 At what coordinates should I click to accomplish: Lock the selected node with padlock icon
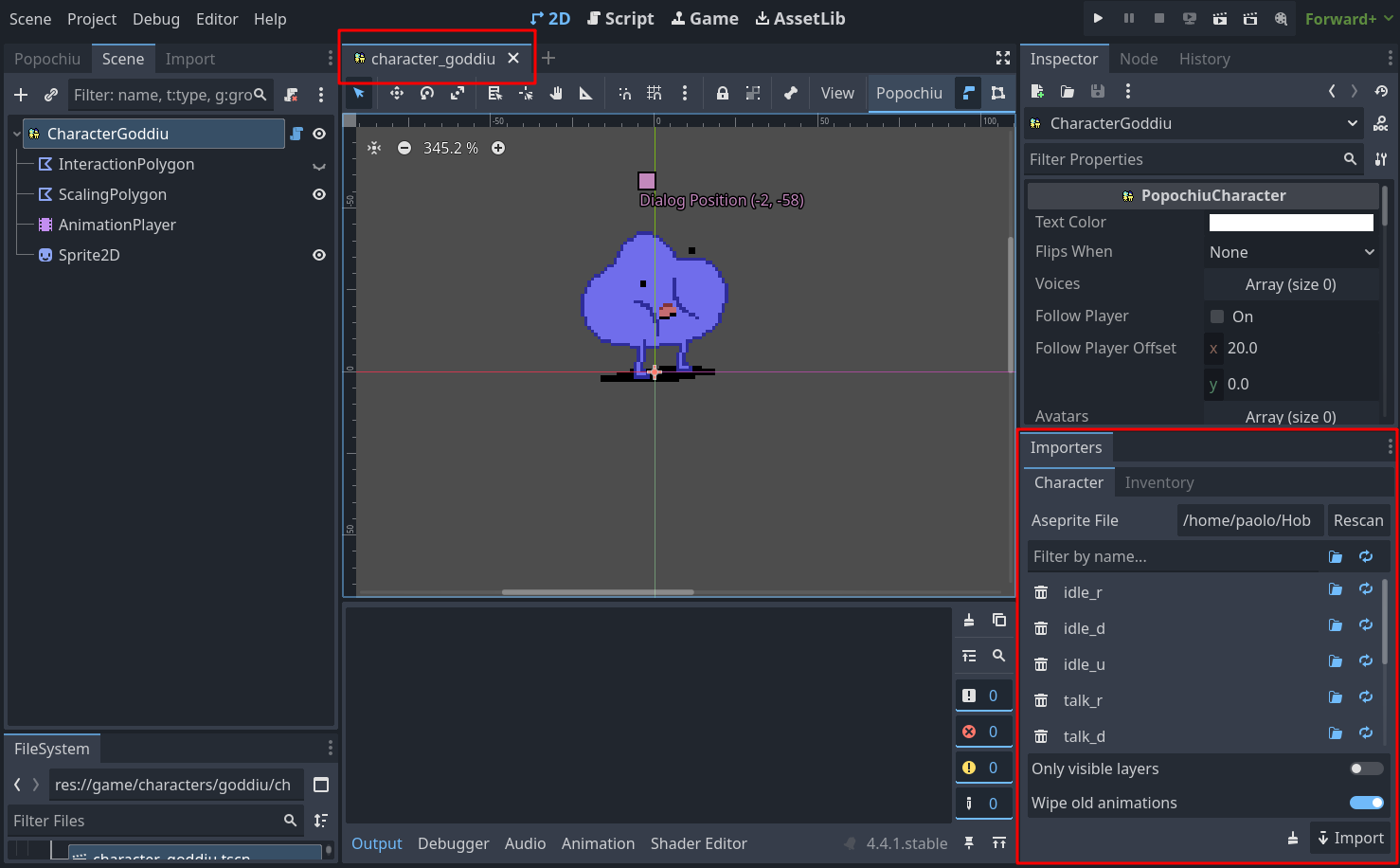(x=723, y=93)
